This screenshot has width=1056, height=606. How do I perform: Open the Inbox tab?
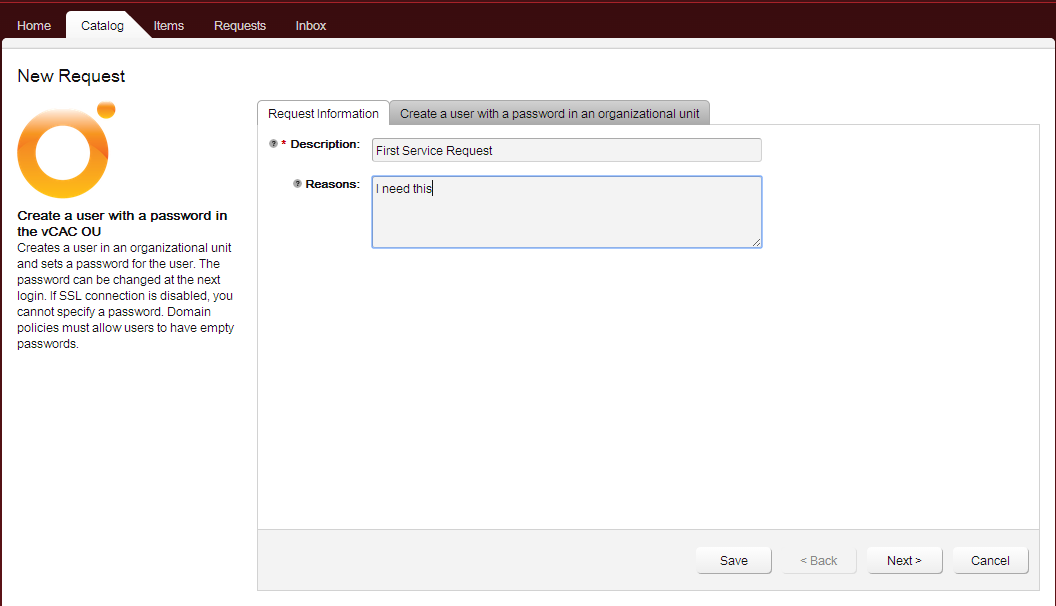click(311, 25)
